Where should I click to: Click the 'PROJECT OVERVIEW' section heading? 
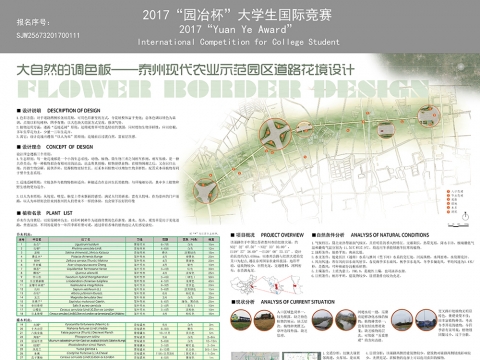[282, 235]
